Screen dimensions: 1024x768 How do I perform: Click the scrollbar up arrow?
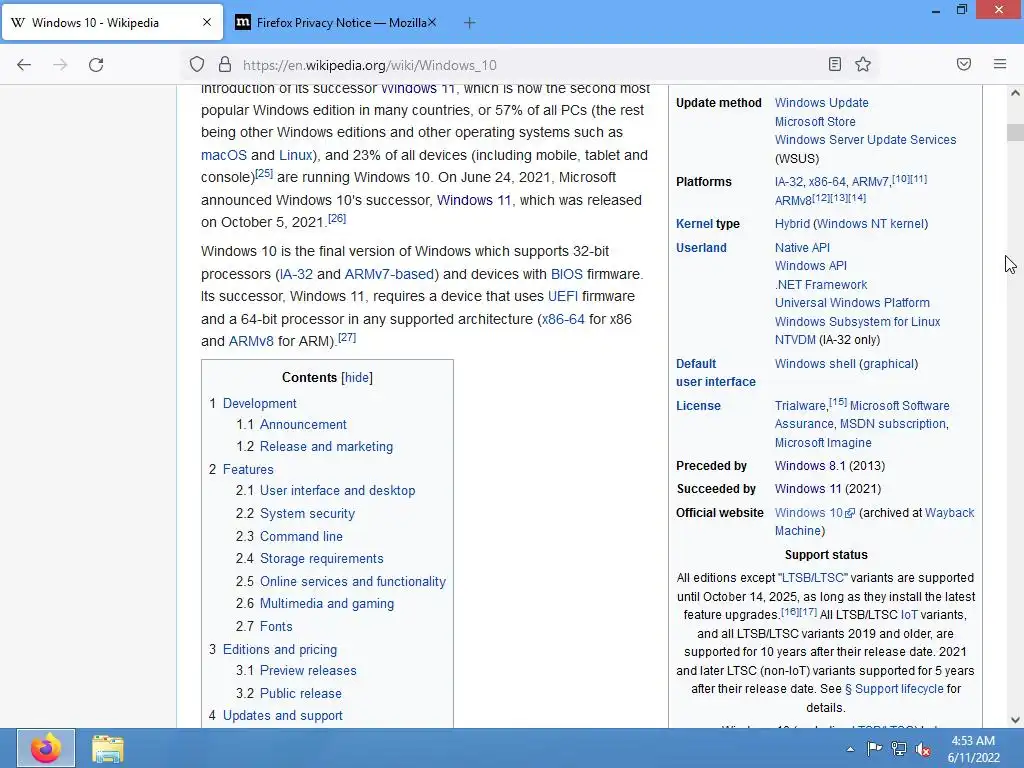1015,93
